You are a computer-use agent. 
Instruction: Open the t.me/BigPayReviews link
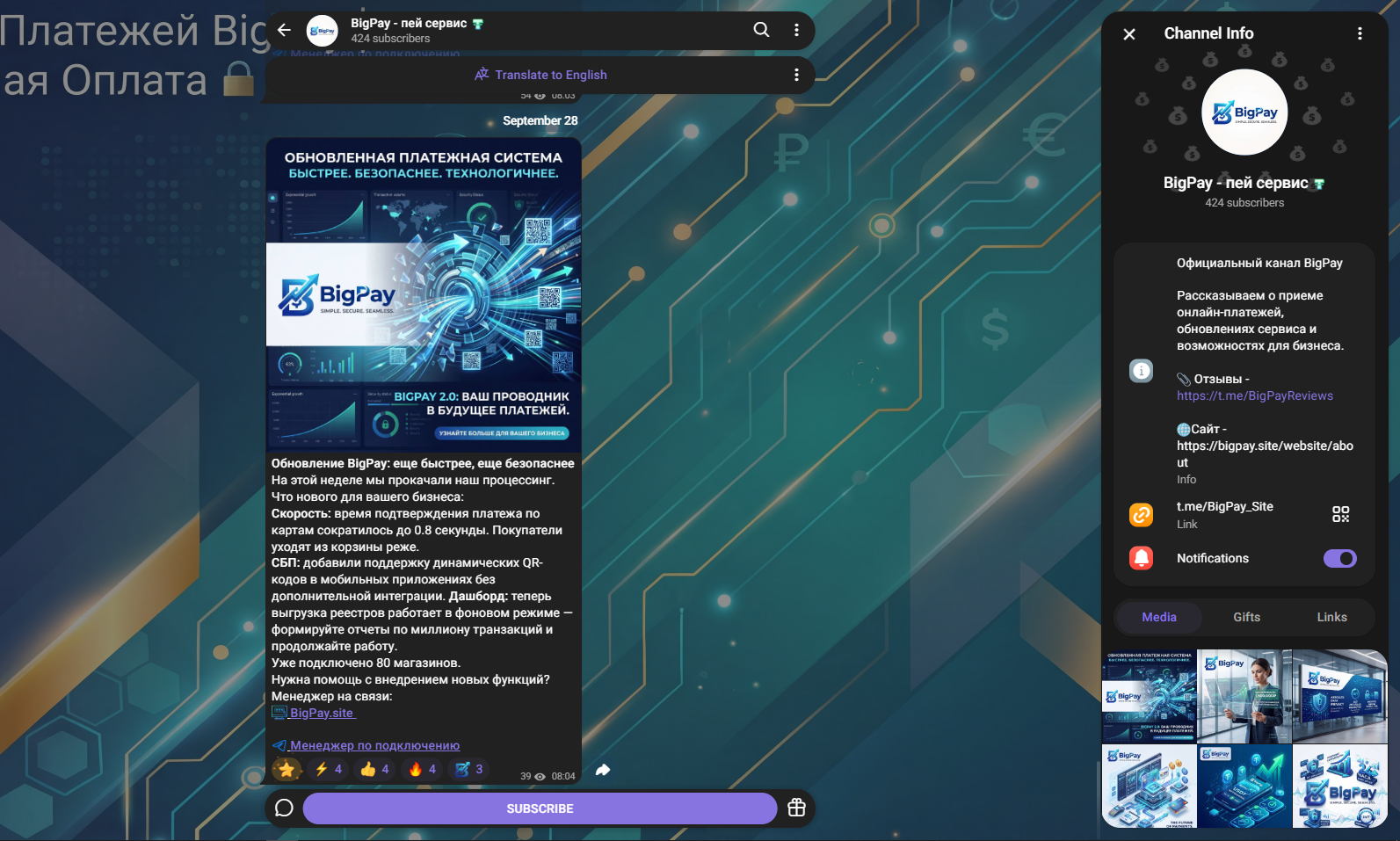tap(1255, 395)
